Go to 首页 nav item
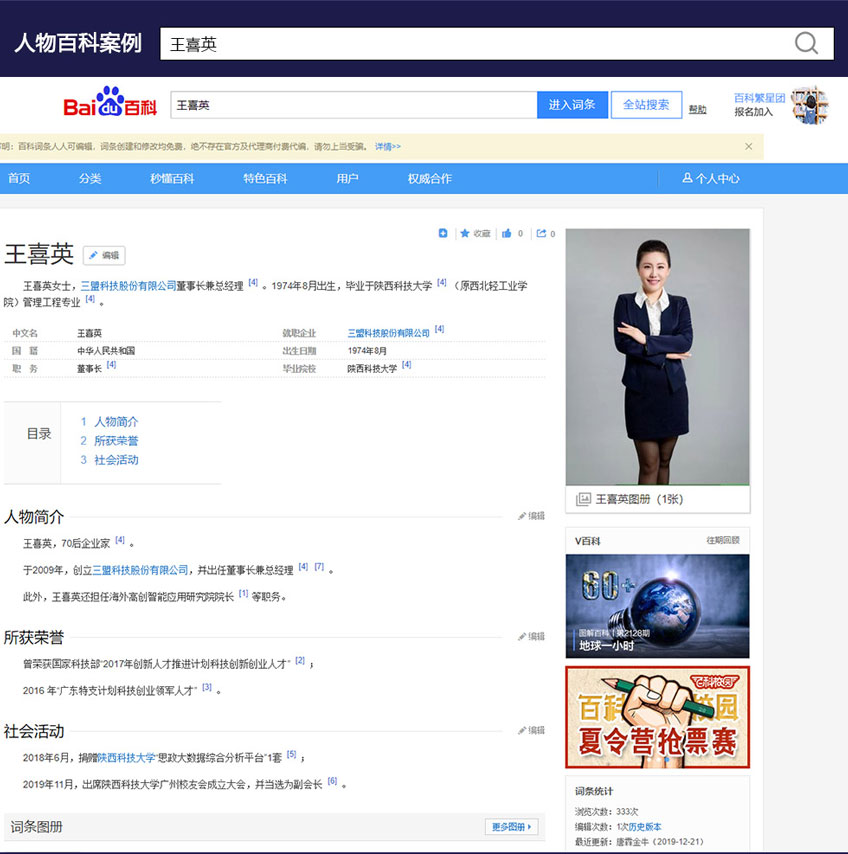This screenshot has width=848, height=854. (x=19, y=178)
